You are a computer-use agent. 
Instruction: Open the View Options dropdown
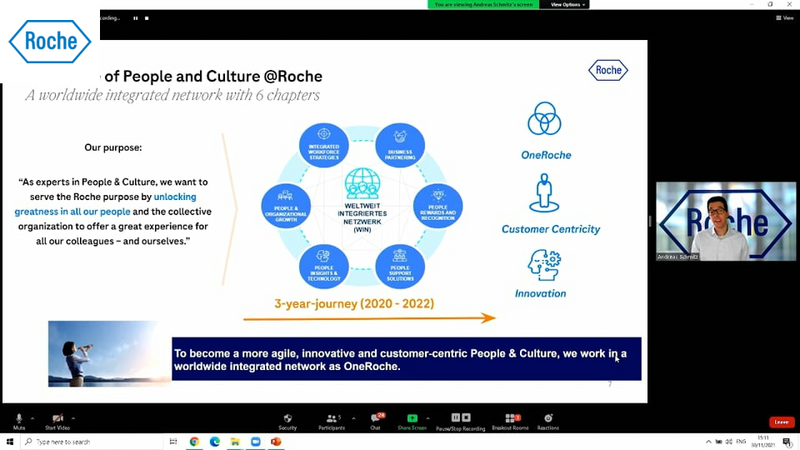point(567,5)
